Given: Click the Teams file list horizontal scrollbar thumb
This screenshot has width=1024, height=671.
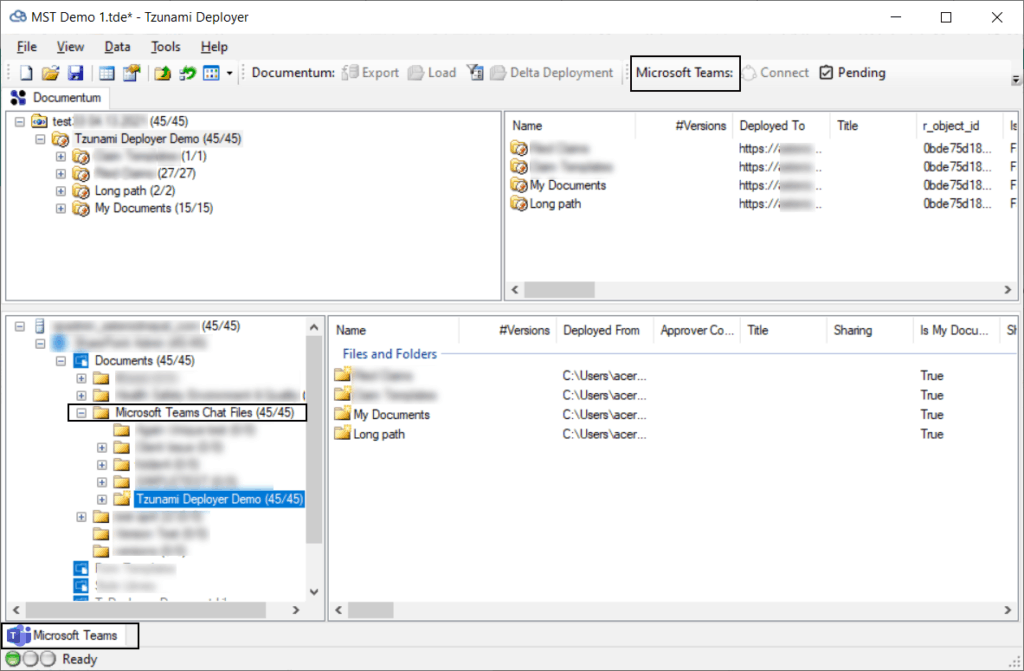Looking at the screenshot, I should coord(371,610).
